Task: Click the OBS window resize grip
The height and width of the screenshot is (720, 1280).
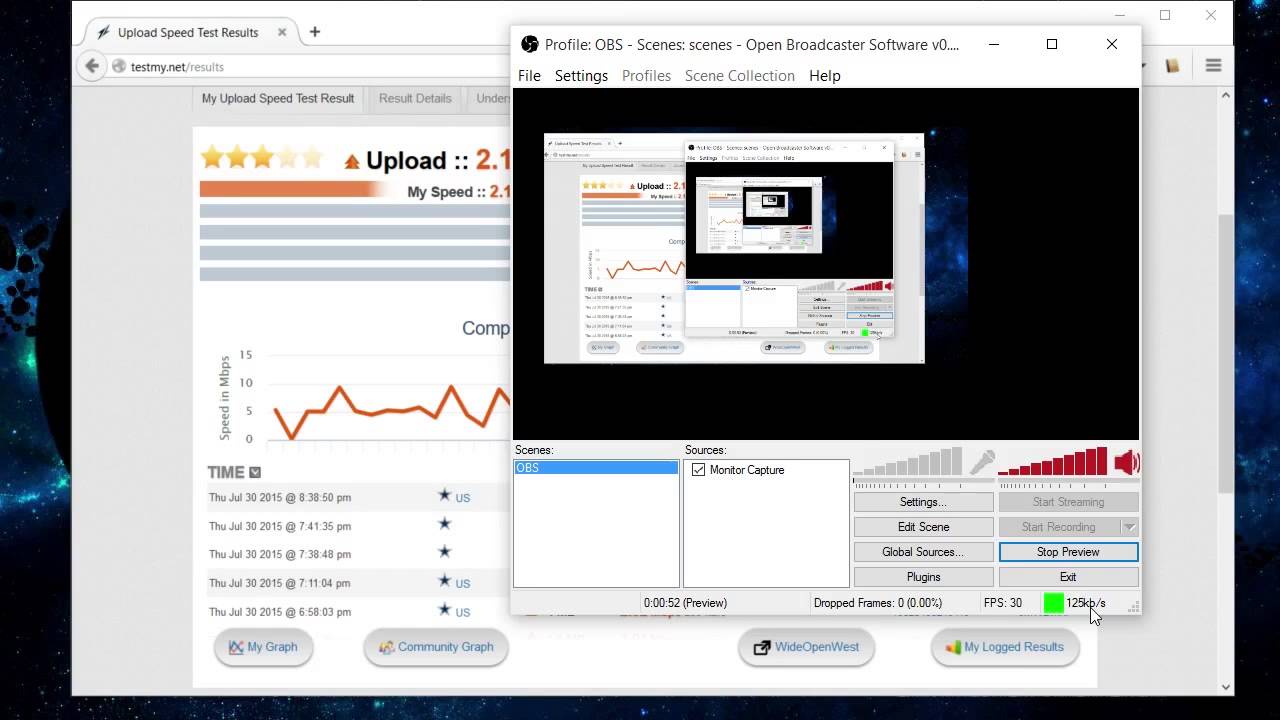Action: pyautogui.click(x=1134, y=607)
